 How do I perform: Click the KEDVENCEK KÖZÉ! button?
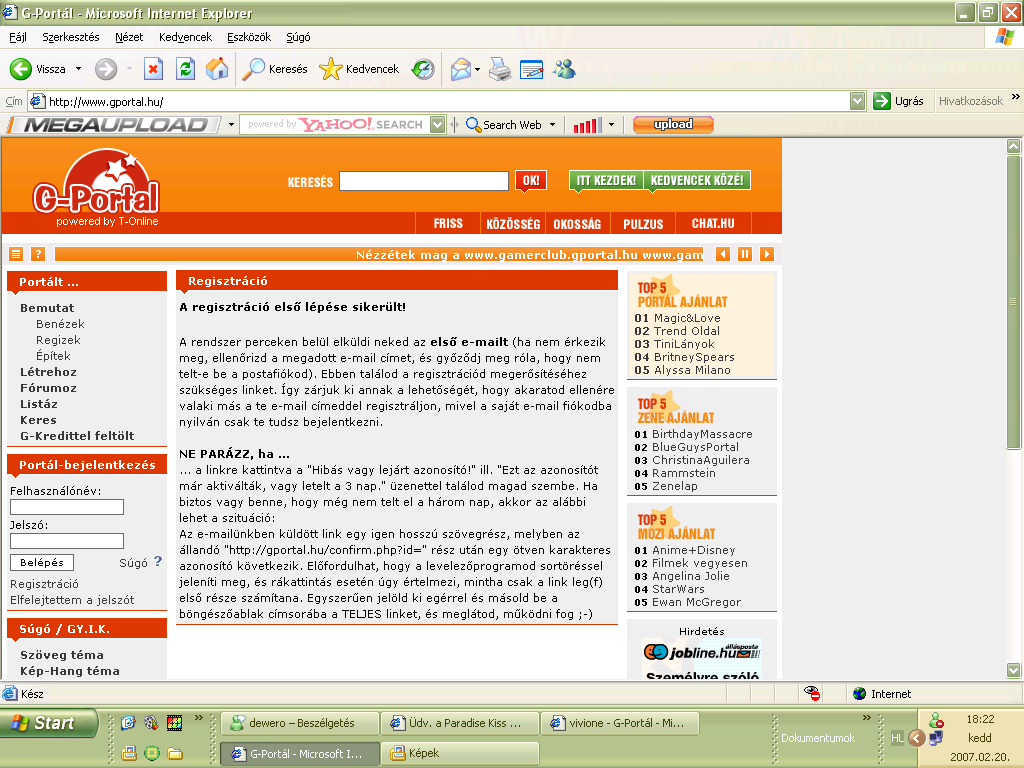tap(697, 180)
